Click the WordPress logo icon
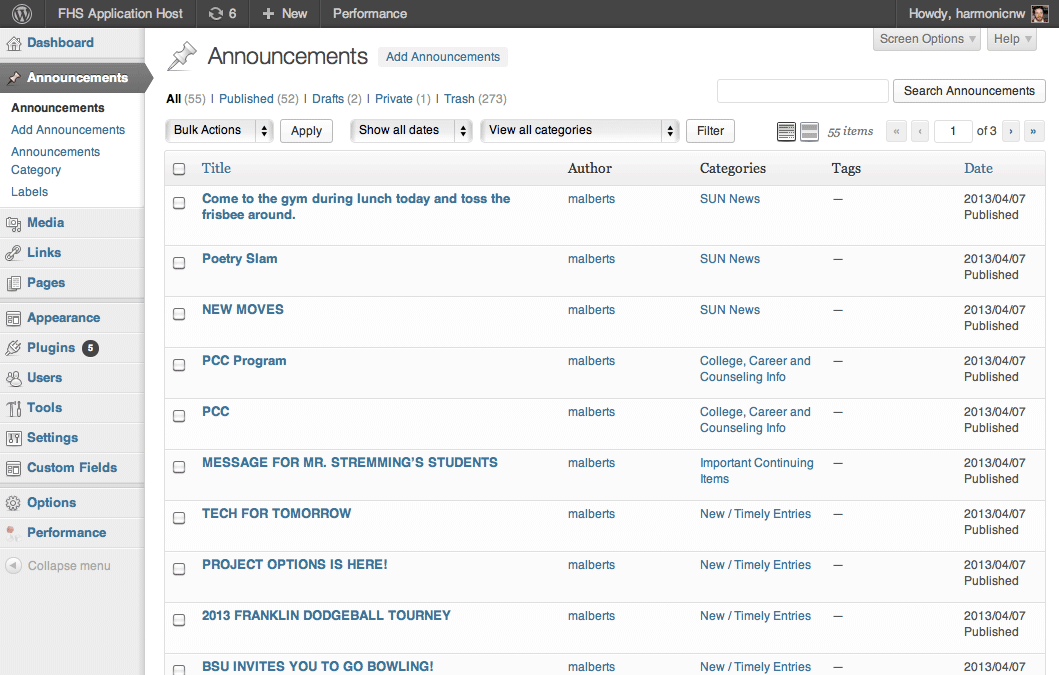The height and width of the screenshot is (675, 1059). [22, 14]
